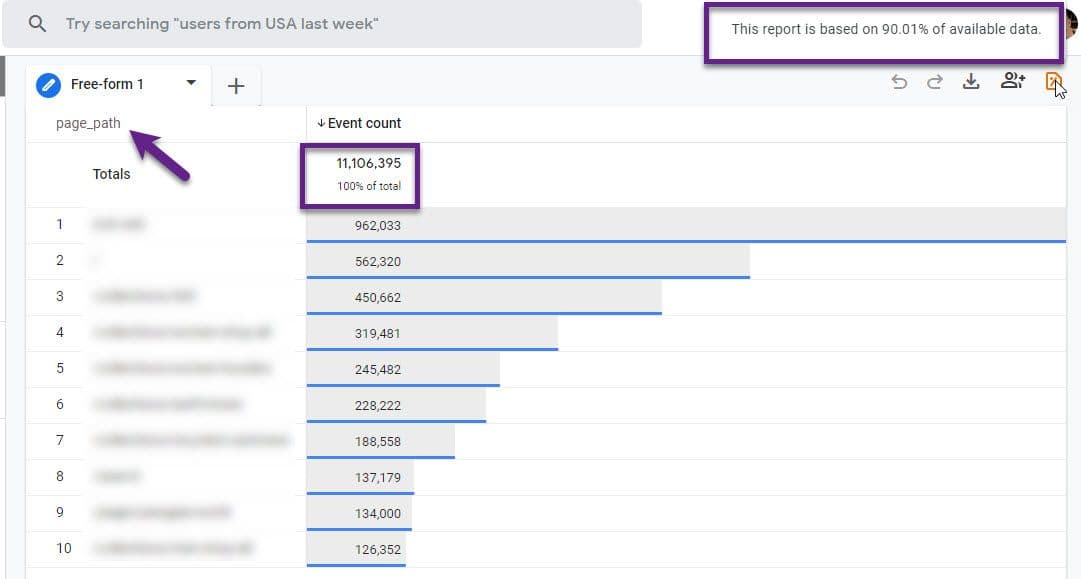Viewport: 1081px width, 579px height.
Task: Select the 11,106,395 totals cell
Action: (x=361, y=164)
